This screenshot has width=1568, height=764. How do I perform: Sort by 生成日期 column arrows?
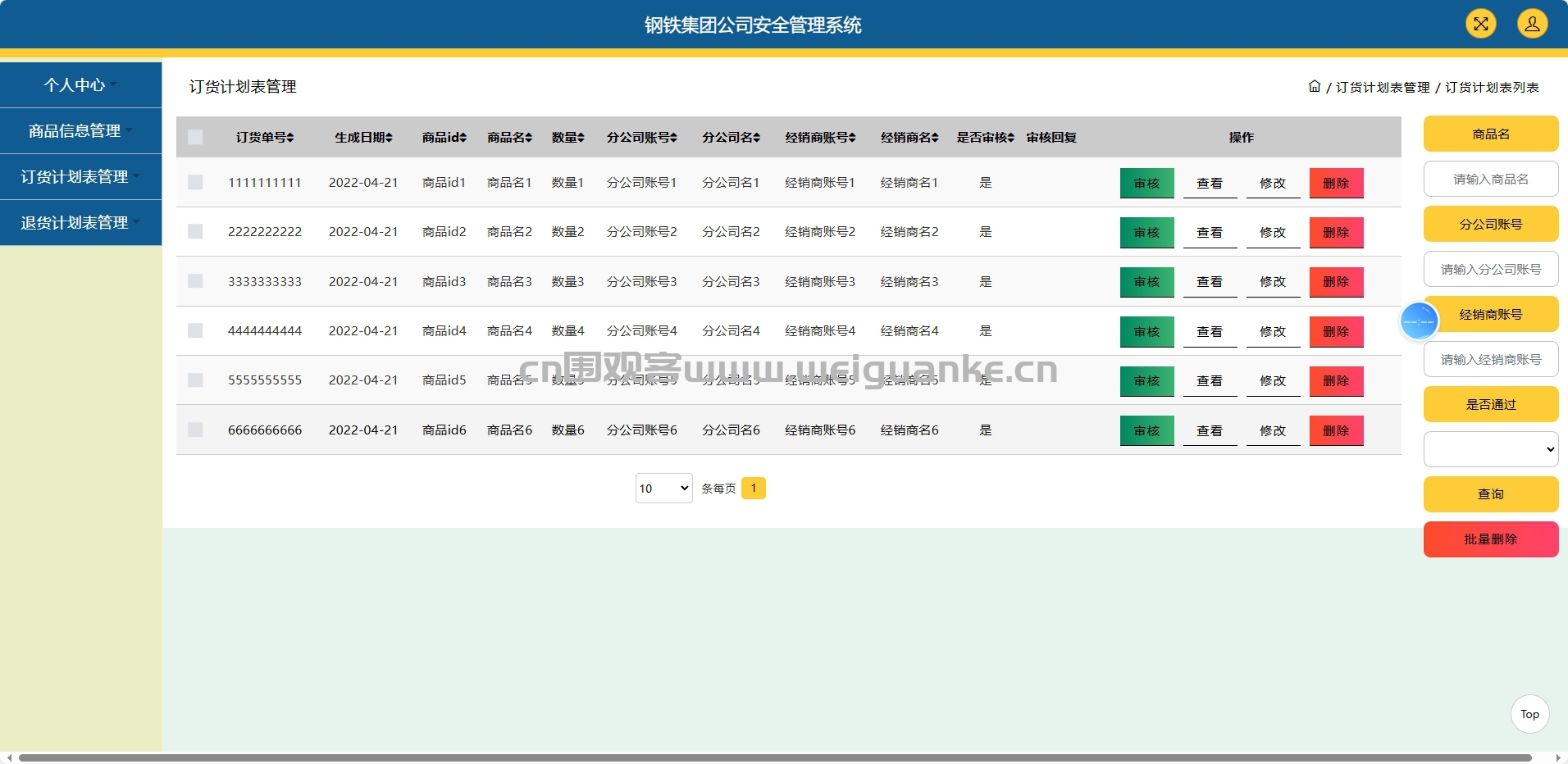pos(389,138)
